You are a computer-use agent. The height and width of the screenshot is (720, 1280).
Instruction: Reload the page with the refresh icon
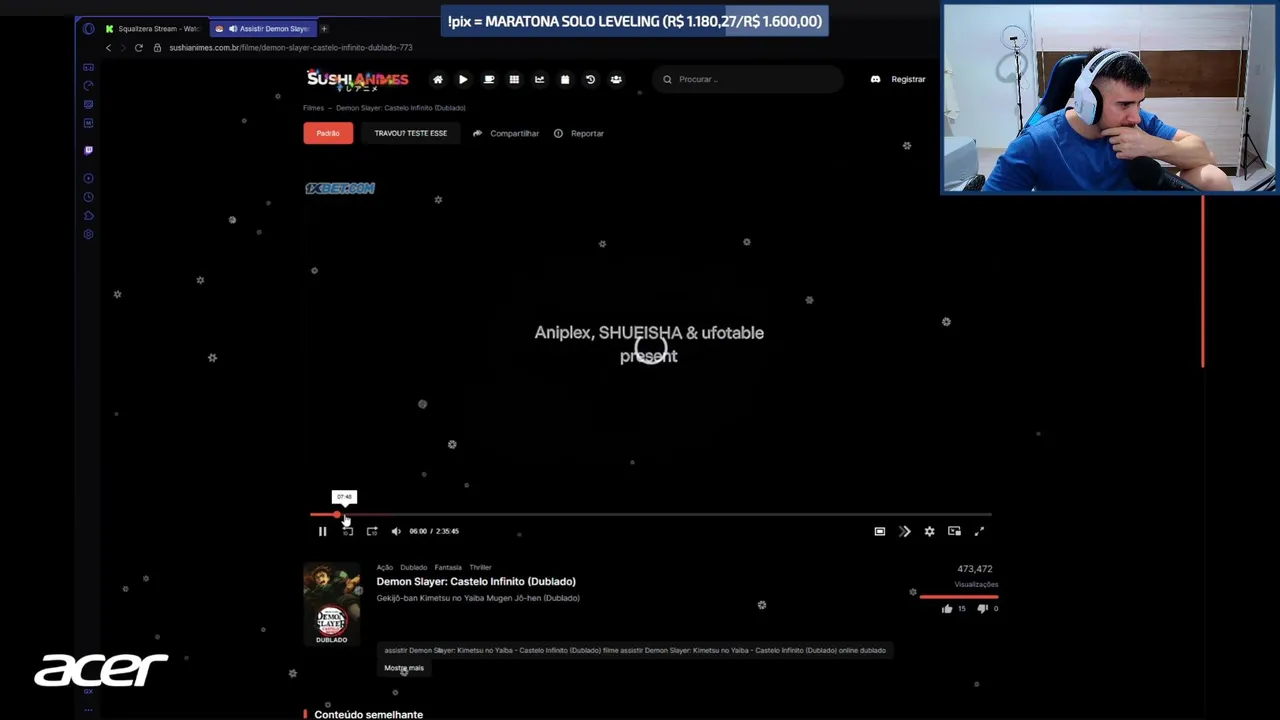(139, 48)
